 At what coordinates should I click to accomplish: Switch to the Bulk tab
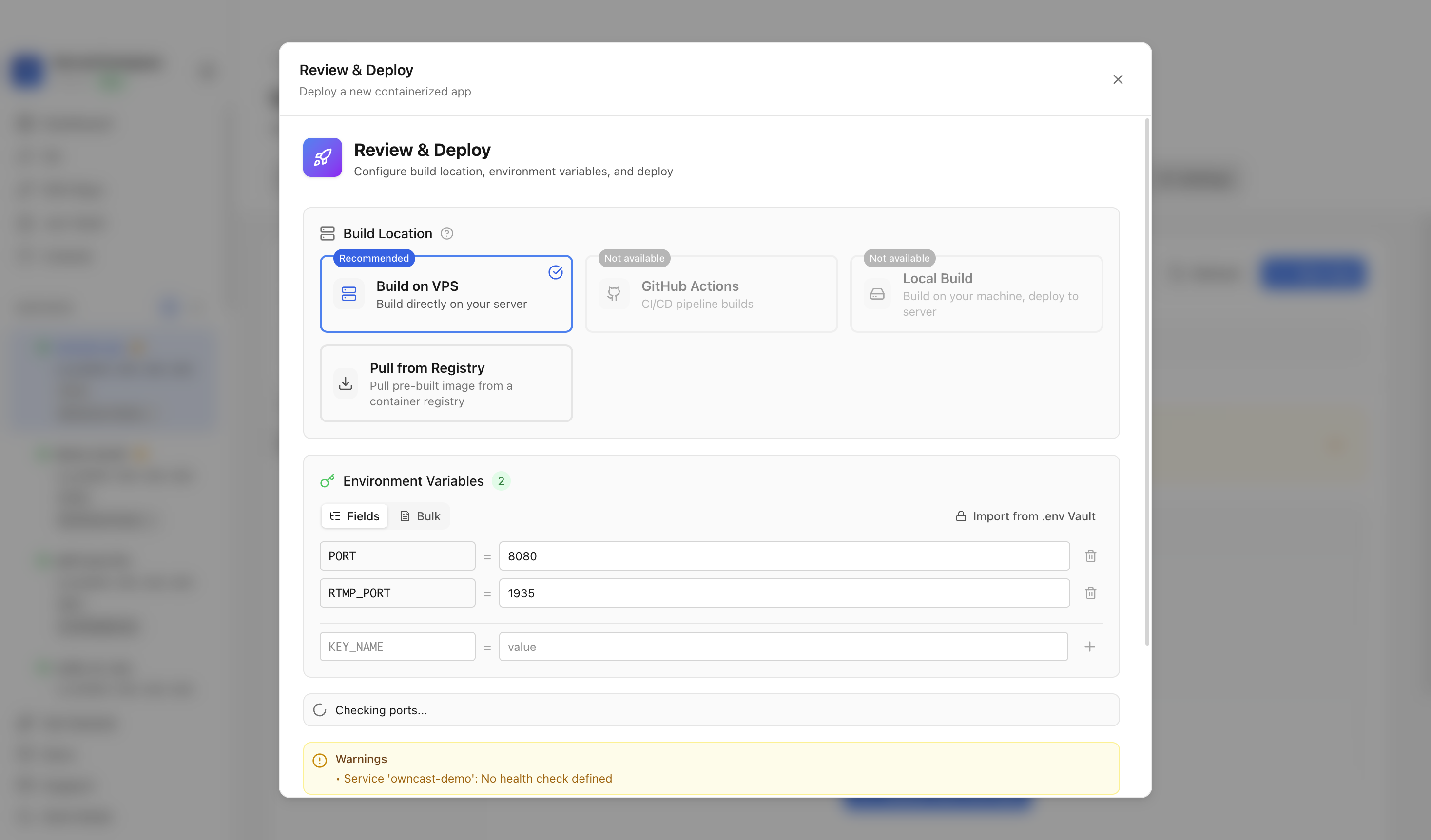420,516
